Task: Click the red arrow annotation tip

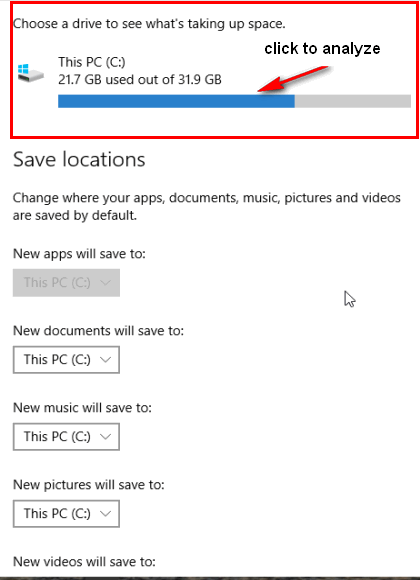Action: (x=261, y=90)
